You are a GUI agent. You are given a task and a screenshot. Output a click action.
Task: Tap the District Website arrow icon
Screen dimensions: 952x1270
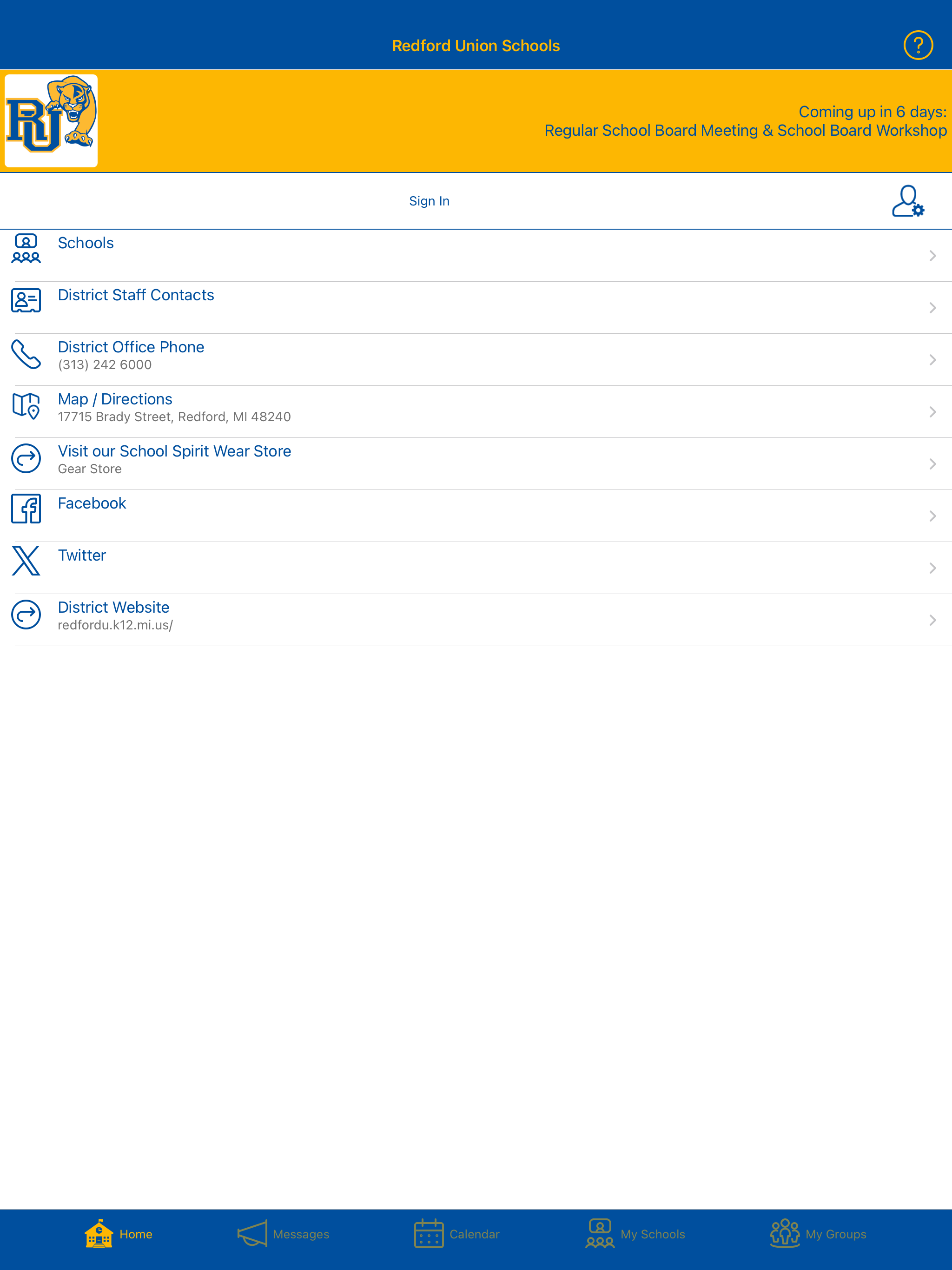click(26, 615)
